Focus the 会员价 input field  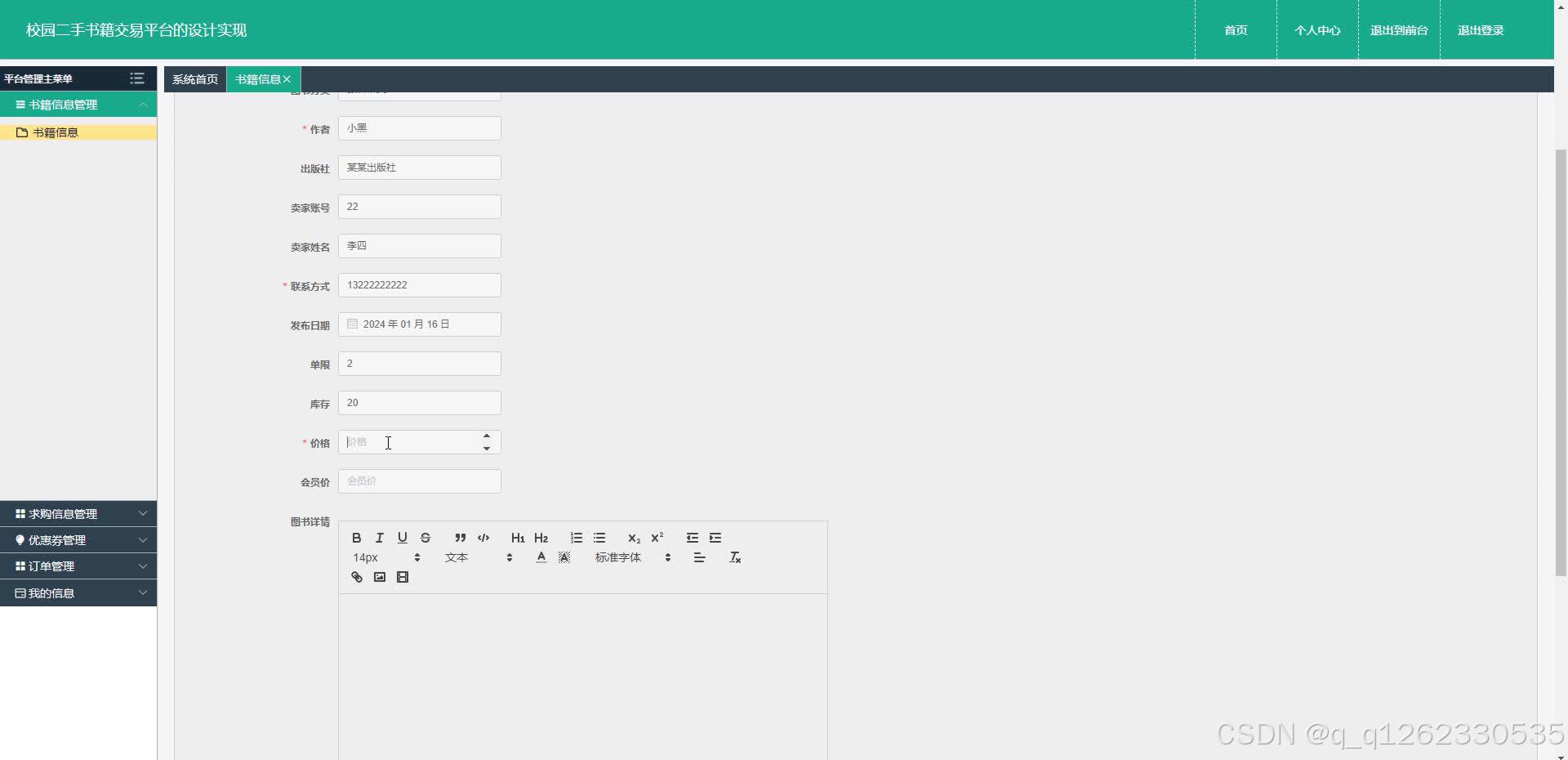tap(420, 481)
